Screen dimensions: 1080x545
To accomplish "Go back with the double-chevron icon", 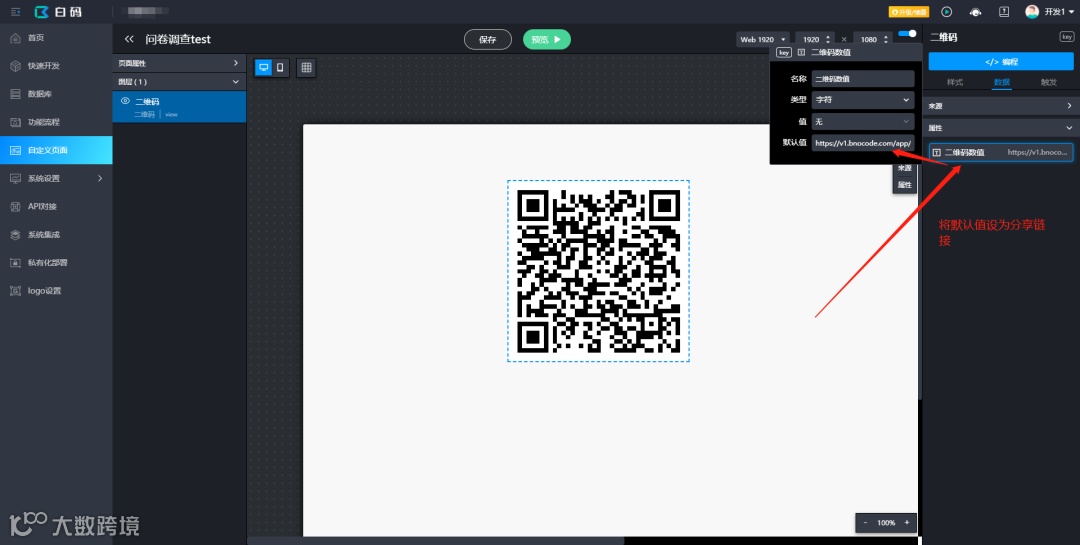I will tap(129, 39).
